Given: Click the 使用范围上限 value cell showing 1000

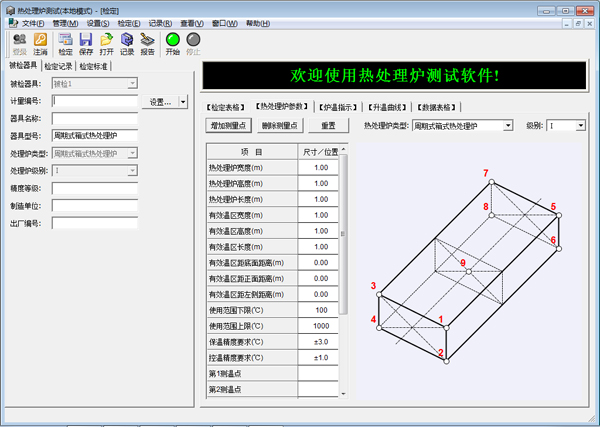Looking at the screenshot, I should point(320,326).
